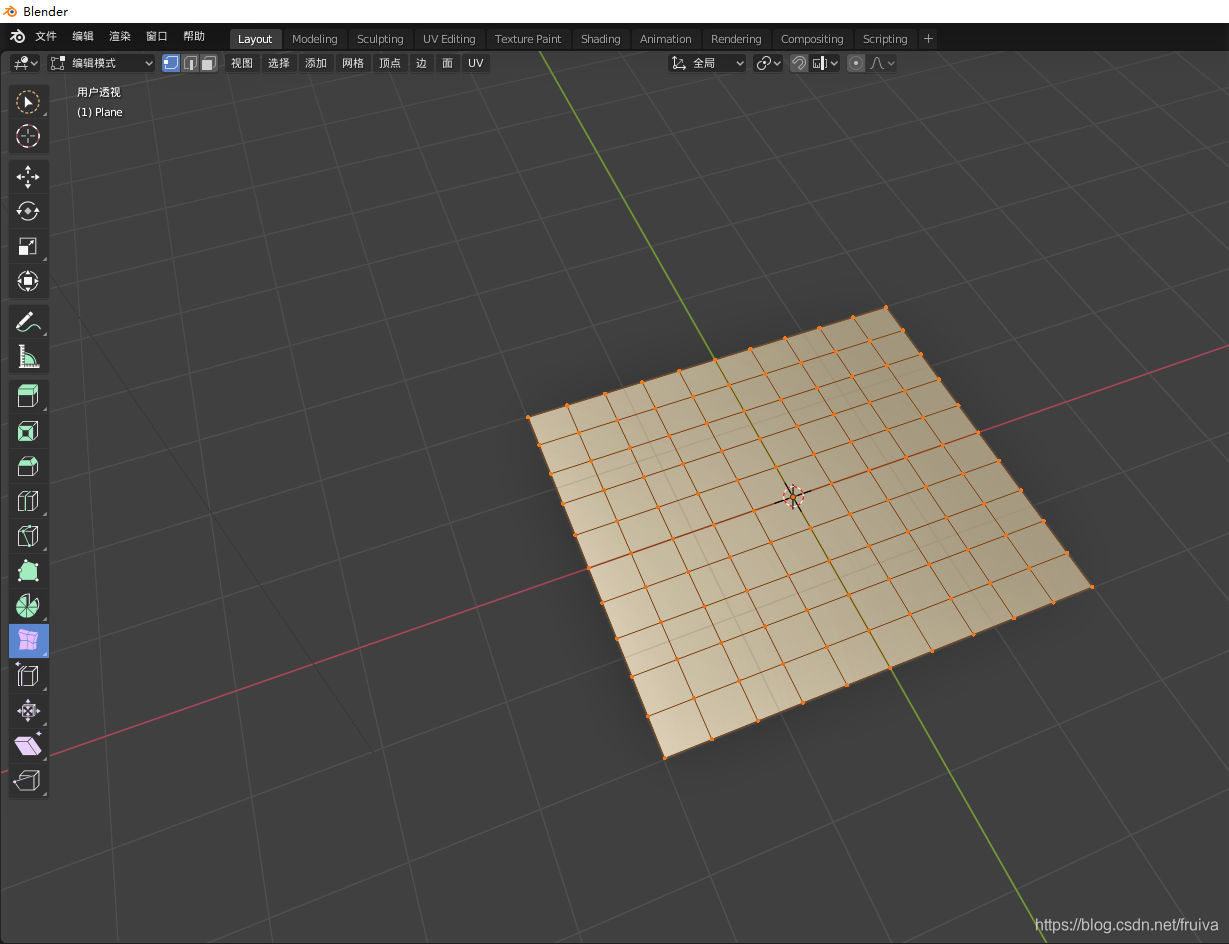
Task: Switch to the Layout workspace tab
Action: pos(255,39)
